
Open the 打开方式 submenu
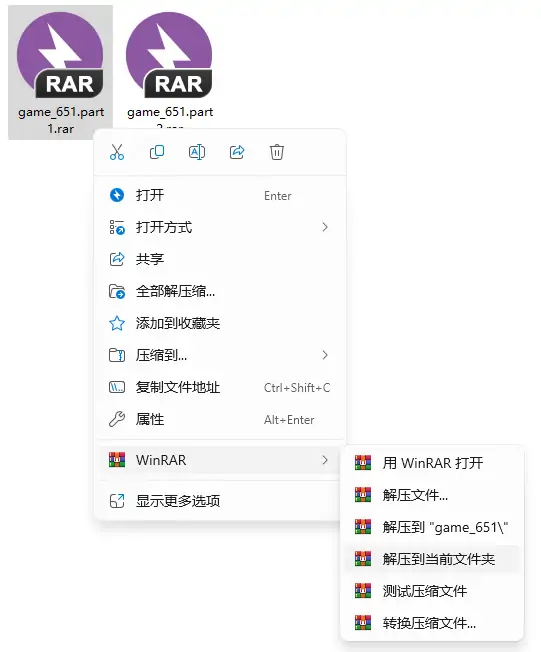pyautogui.click(x=220, y=227)
